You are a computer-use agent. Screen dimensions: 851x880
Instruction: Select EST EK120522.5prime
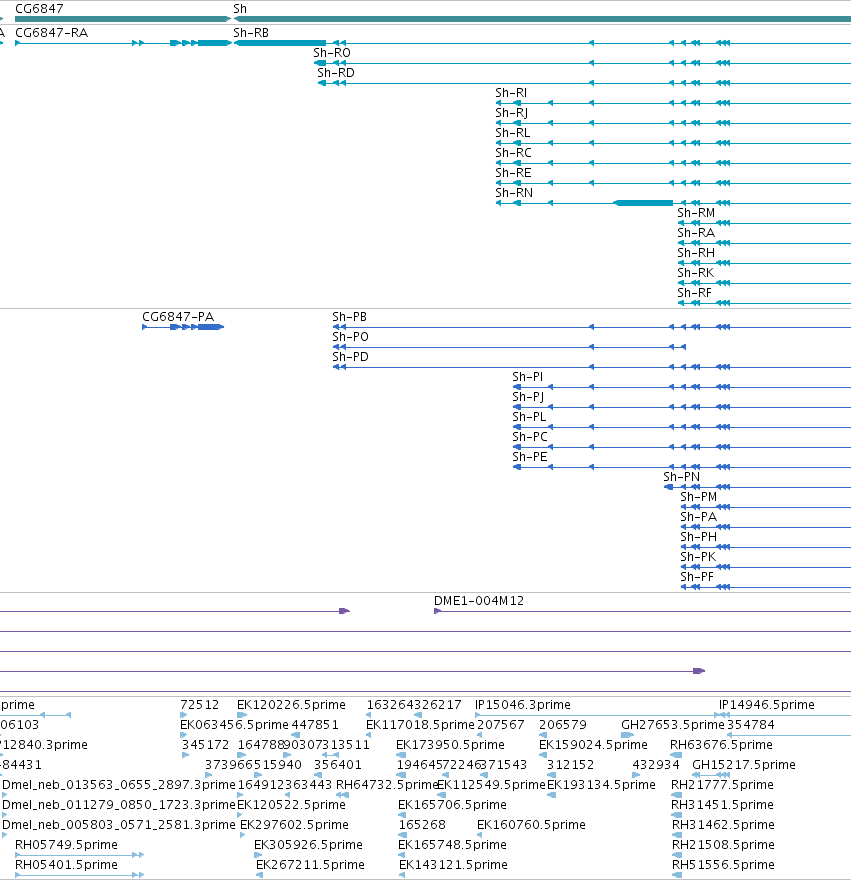coord(291,805)
